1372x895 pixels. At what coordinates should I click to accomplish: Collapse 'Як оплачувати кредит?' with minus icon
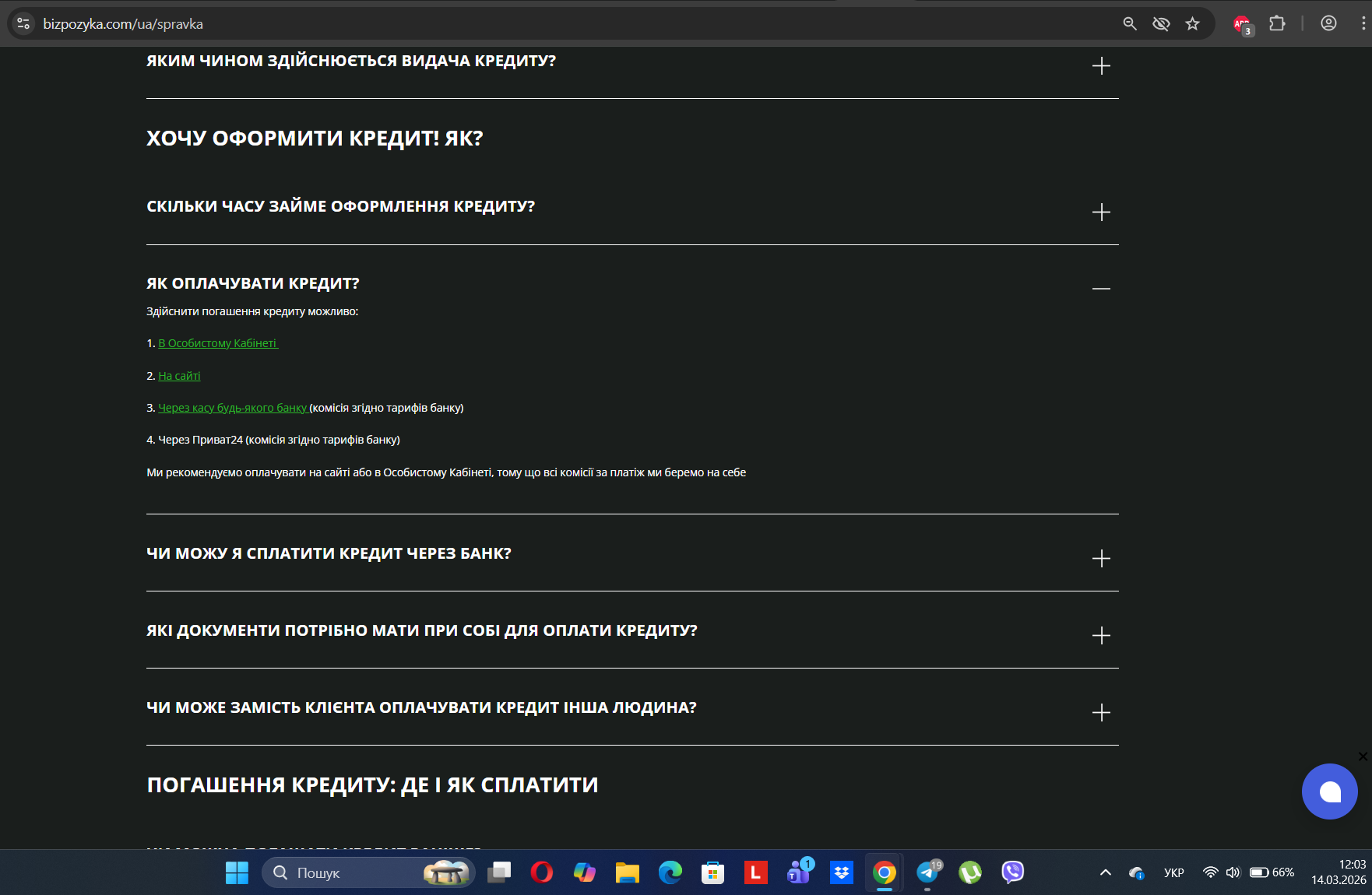(1101, 289)
